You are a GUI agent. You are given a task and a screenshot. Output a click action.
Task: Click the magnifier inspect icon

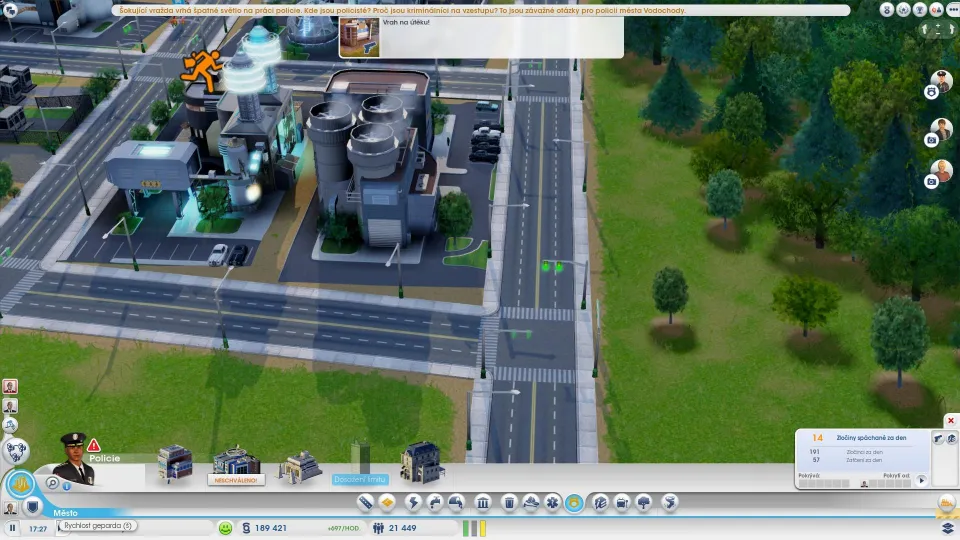pyautogui.click(x=53, y=484)
